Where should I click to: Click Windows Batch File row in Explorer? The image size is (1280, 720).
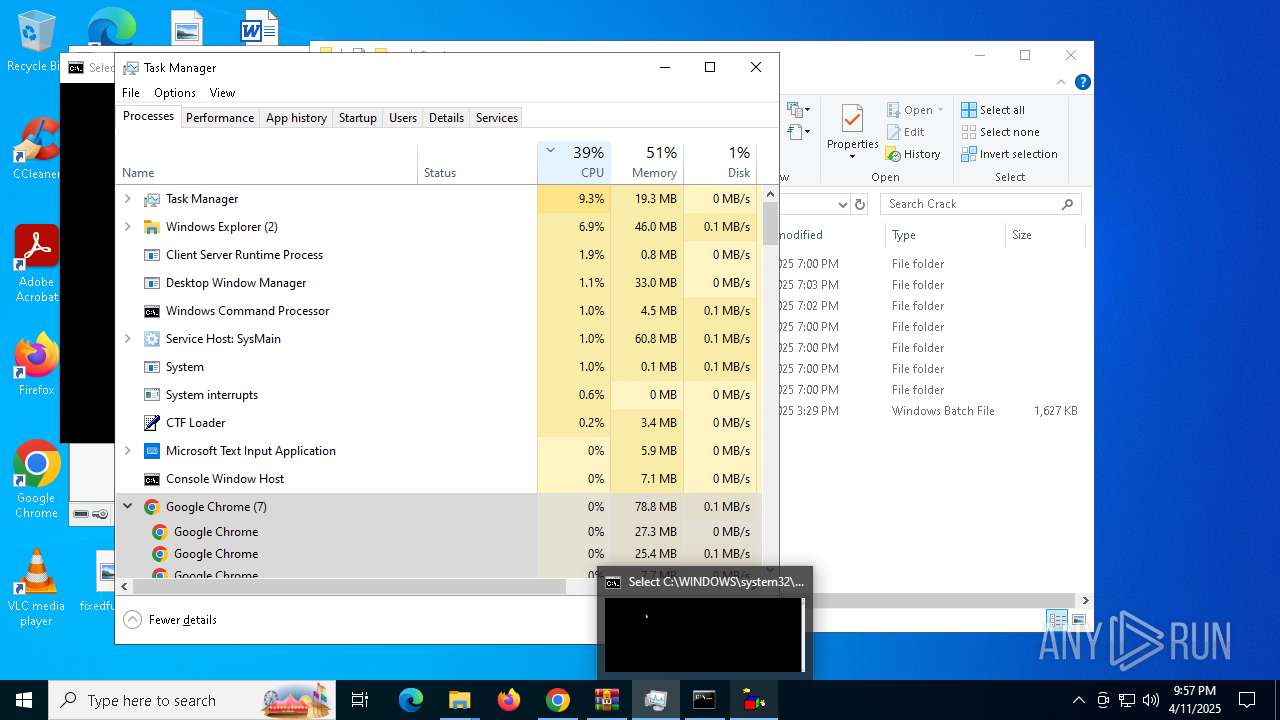coord(934,411)
